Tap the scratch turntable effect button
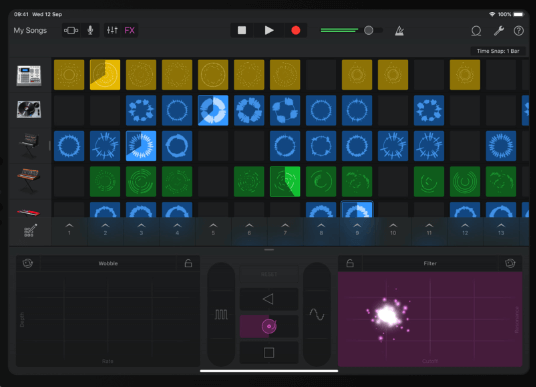 point(269,326)
